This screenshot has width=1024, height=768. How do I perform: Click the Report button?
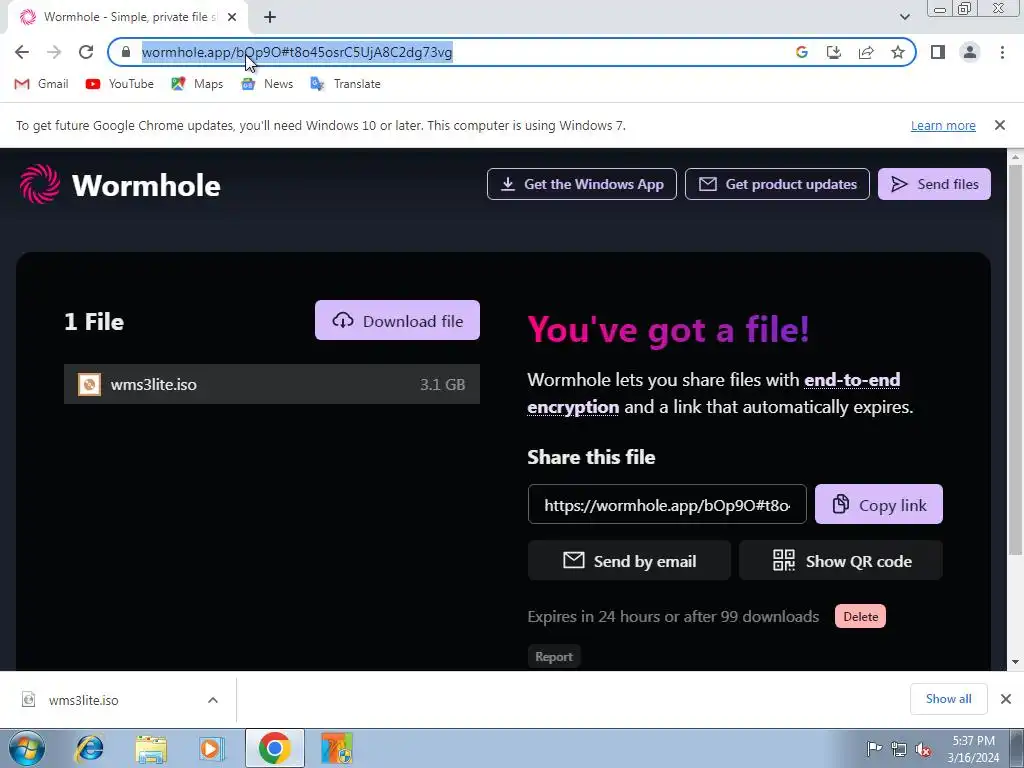click(x=554, y=657)
